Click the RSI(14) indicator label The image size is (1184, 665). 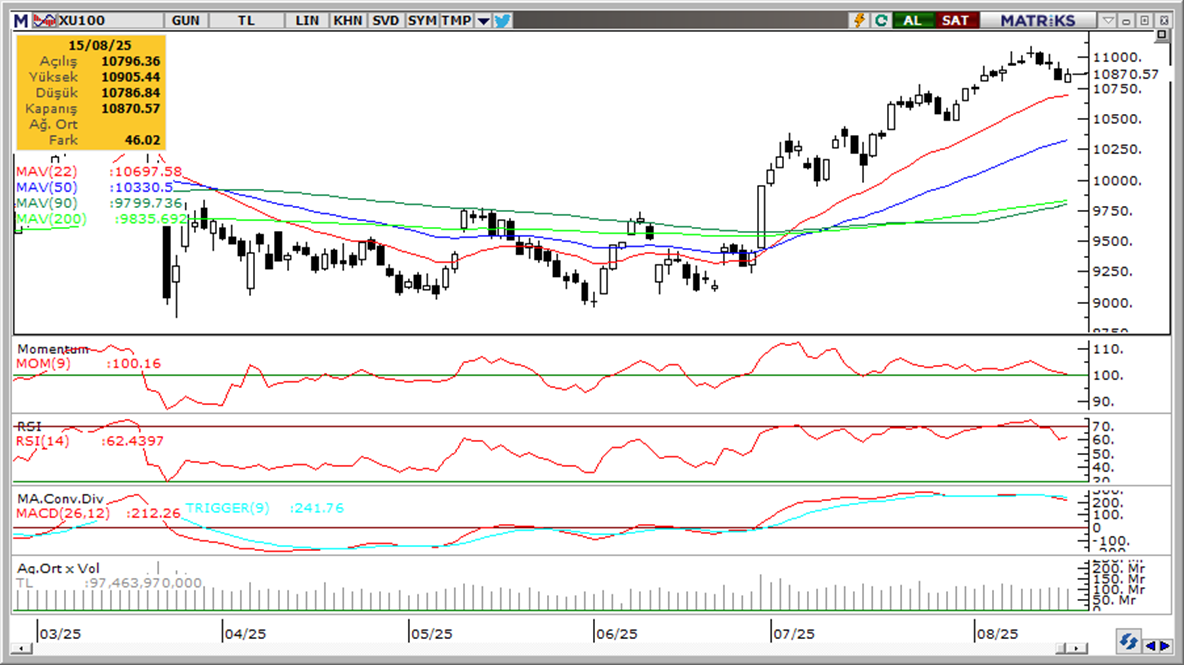pyautogui.click(x=42, y=441)
